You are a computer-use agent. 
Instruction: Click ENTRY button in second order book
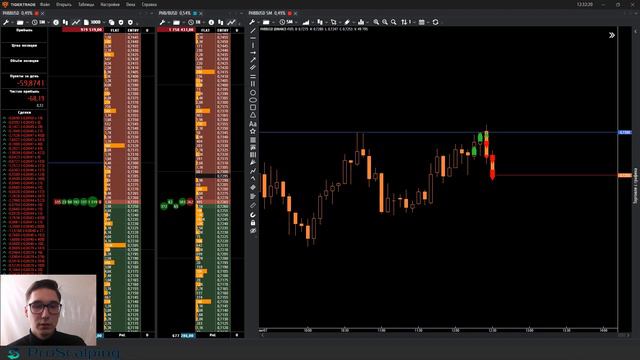[223, 31]
